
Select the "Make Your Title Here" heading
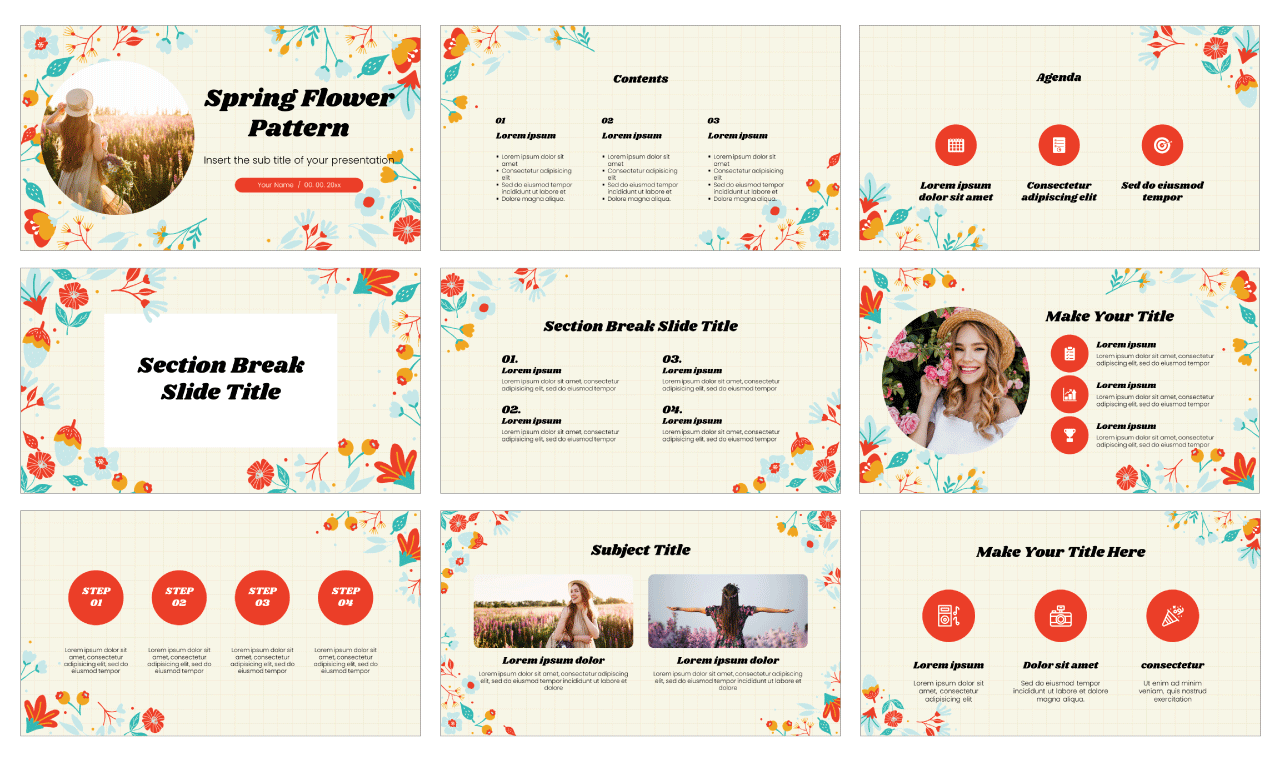[1060, 552]
